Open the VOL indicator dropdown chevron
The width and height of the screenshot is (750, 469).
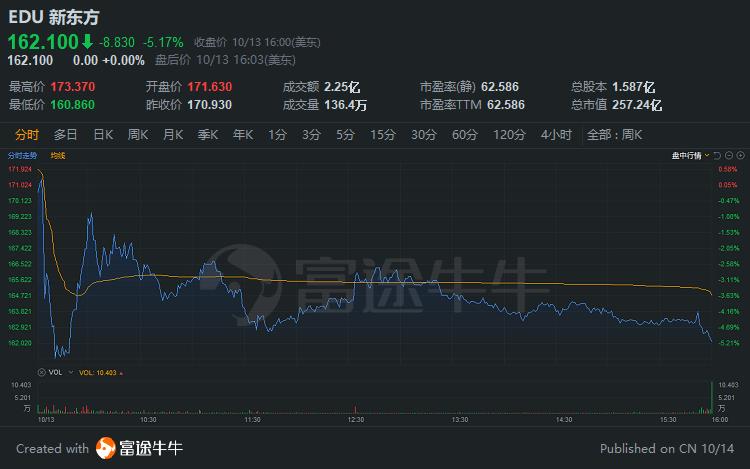71,372
